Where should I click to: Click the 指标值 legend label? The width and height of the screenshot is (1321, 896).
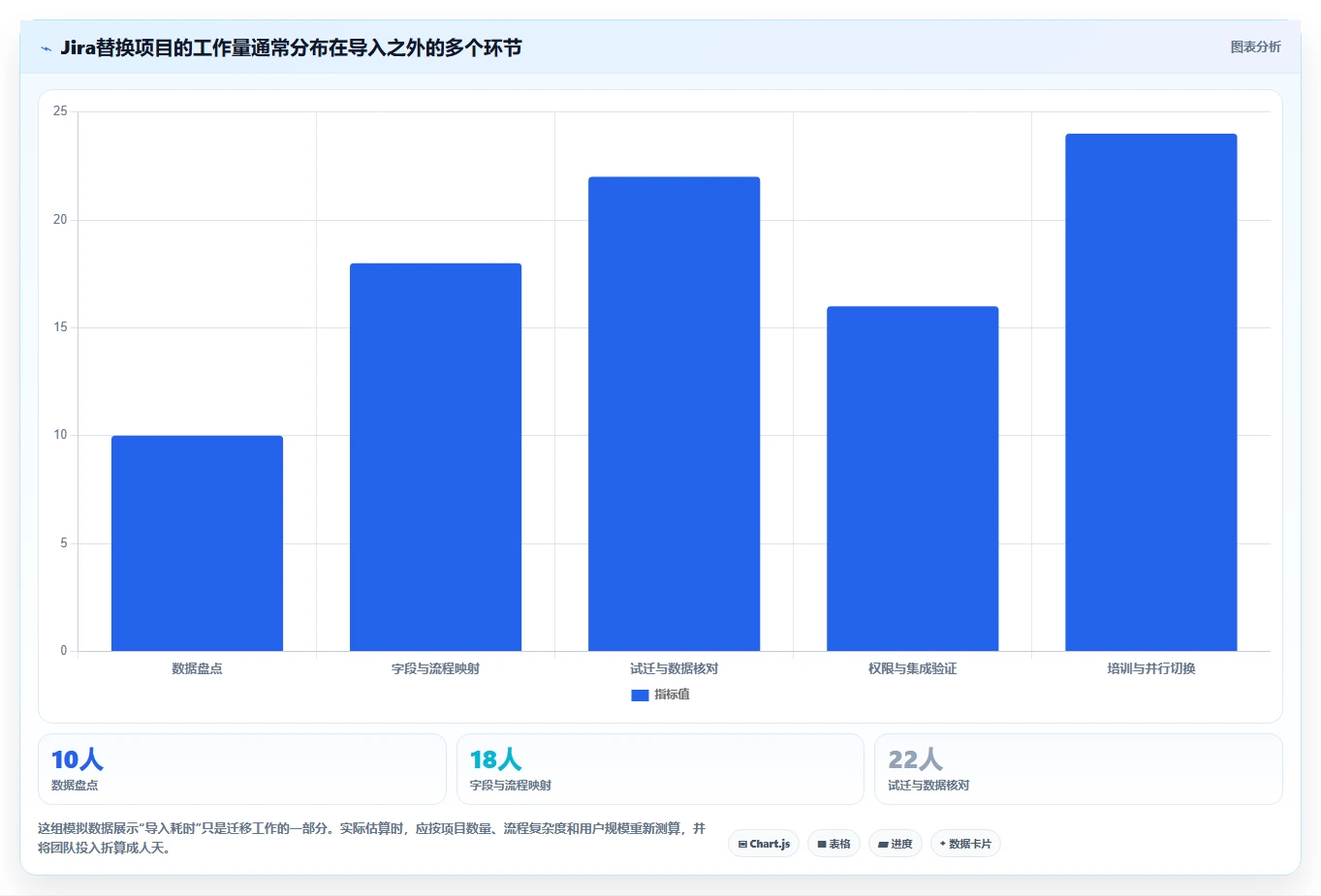(x=672, y=695)
